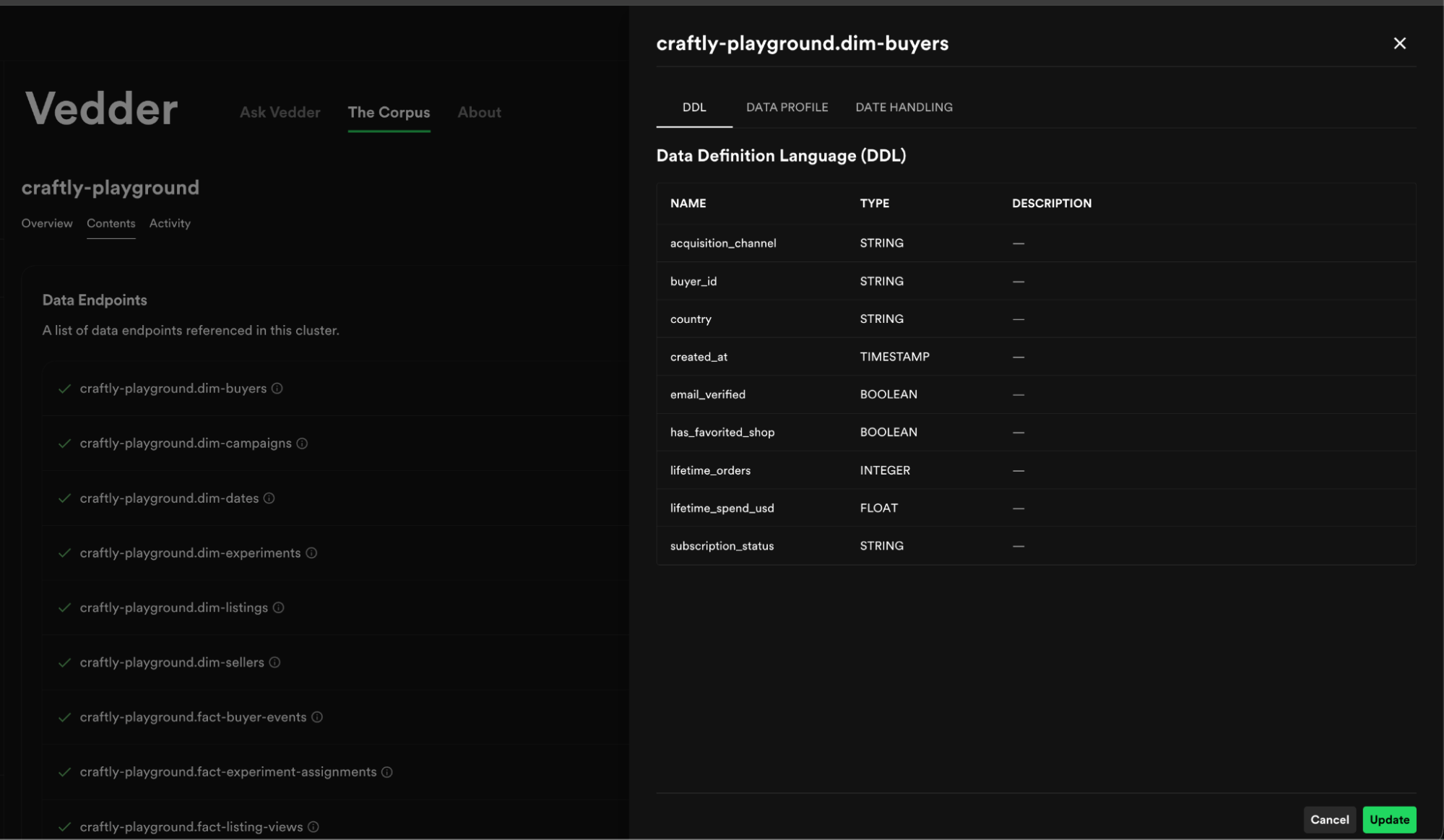Open craftly-playground.dim-listings endpoint
The width and height of the screenshot is (1444, 840).
(173, 608)
